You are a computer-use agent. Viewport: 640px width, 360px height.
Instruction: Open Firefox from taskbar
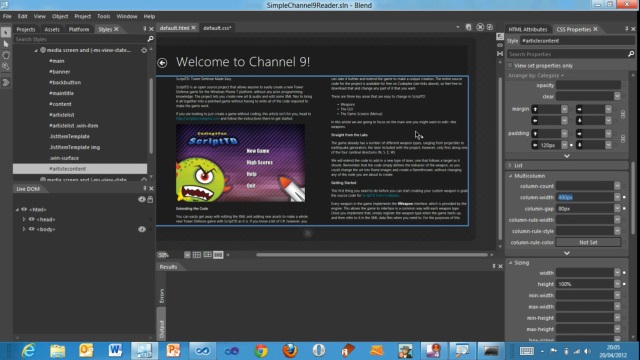(x=290, y=351)
